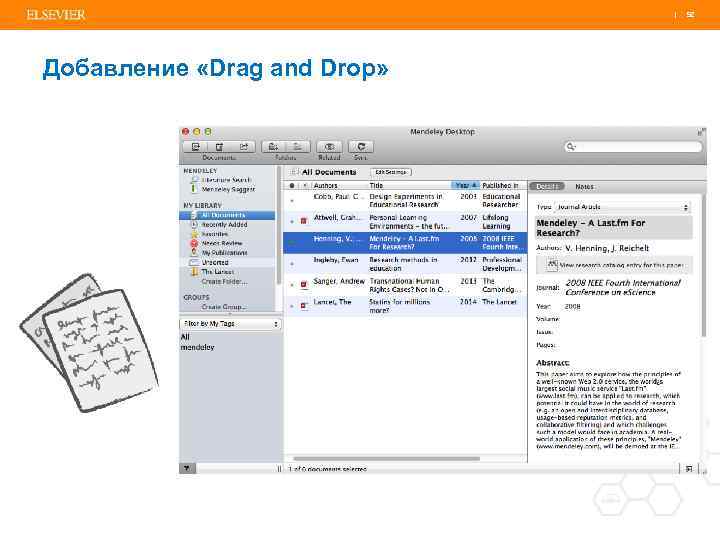Click the My Publications icon
This screenshot has width=720, height=540.
point(194,253)
